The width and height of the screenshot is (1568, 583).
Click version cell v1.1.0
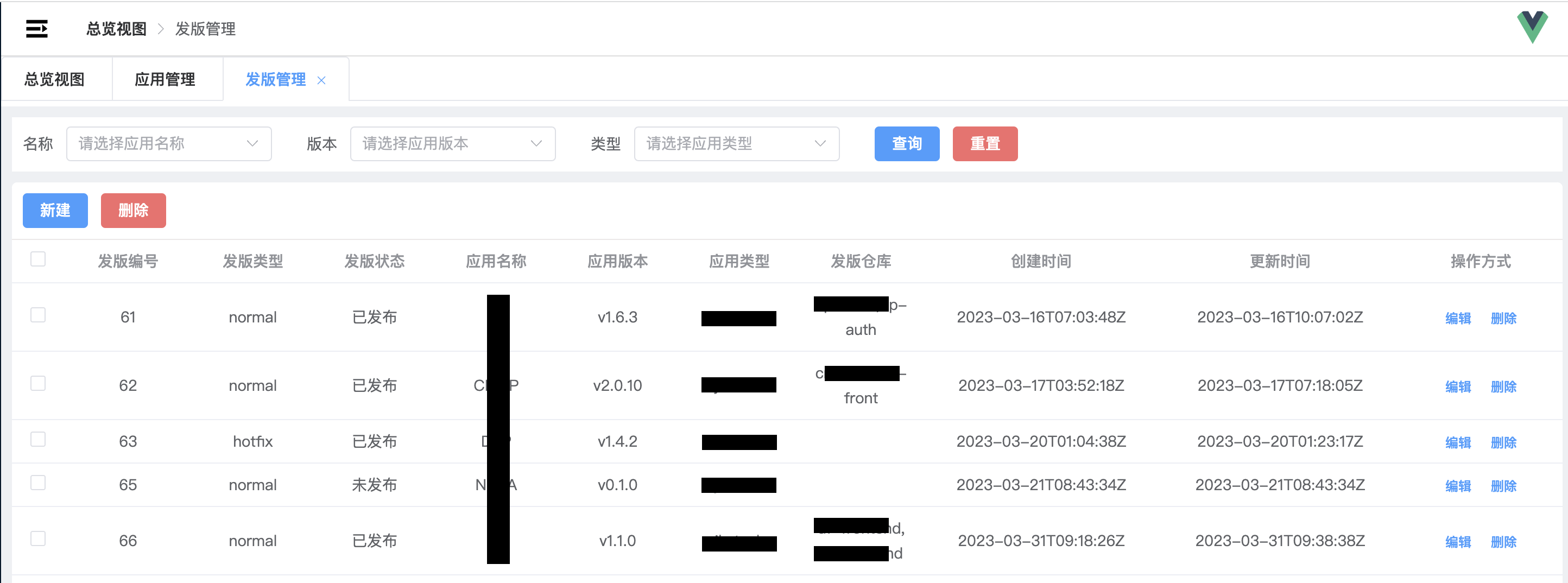pyautogui.click(x=617, y=541)
